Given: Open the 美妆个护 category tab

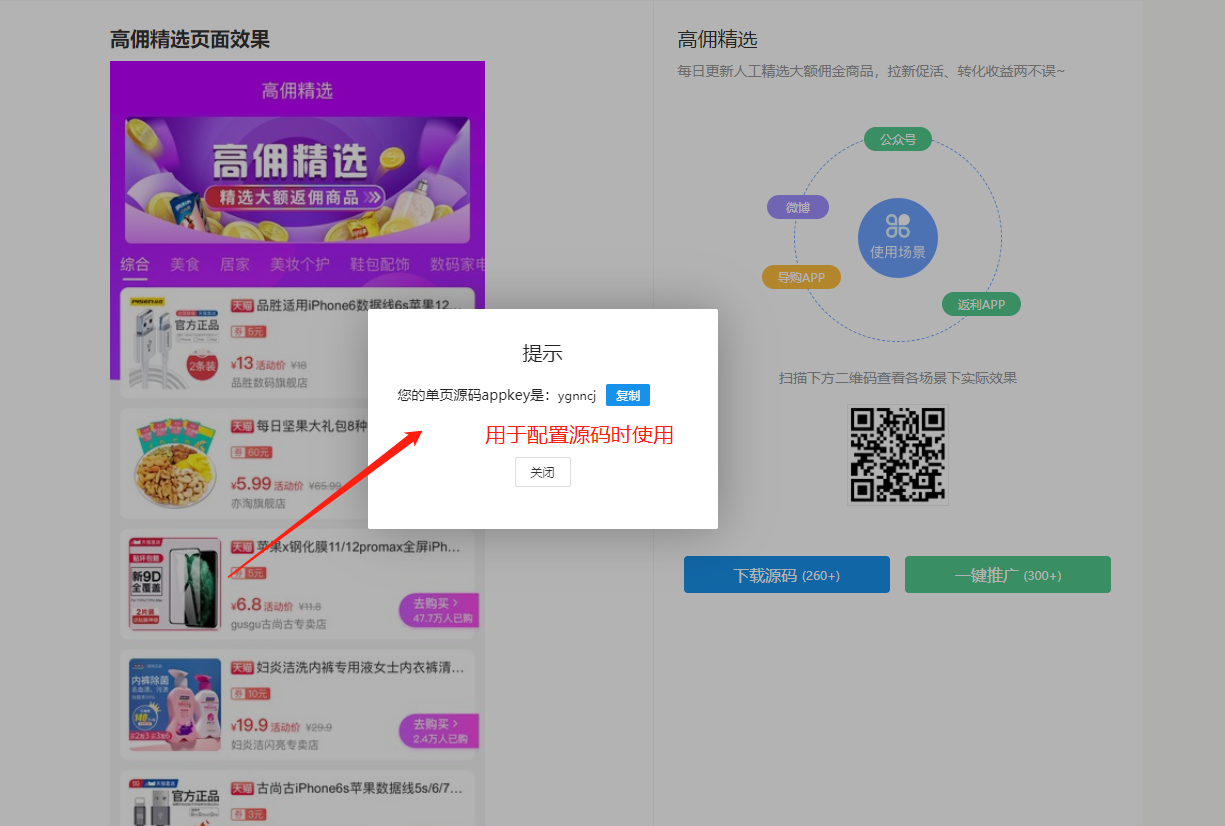Looking at the screenshot, I should pos(299,265).
